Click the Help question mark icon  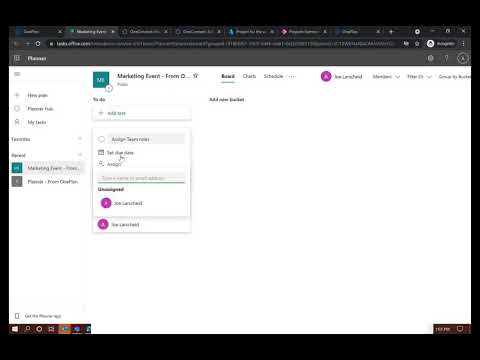(x=446, y=58)
